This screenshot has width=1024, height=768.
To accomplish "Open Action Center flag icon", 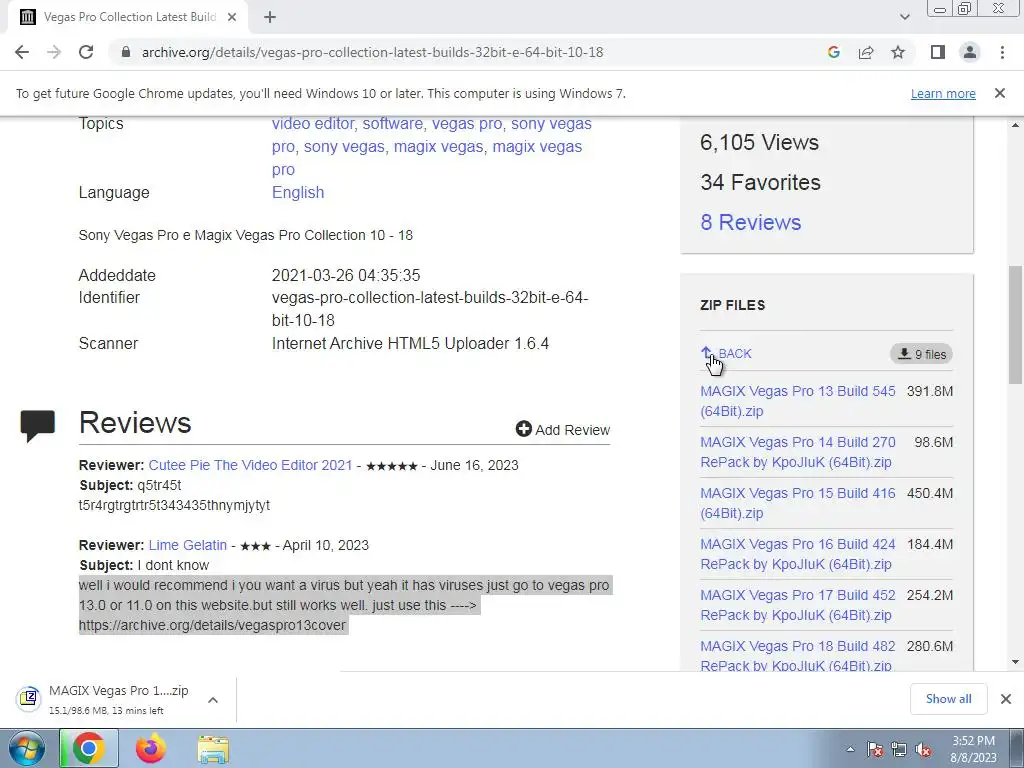I will click(875, 749).
